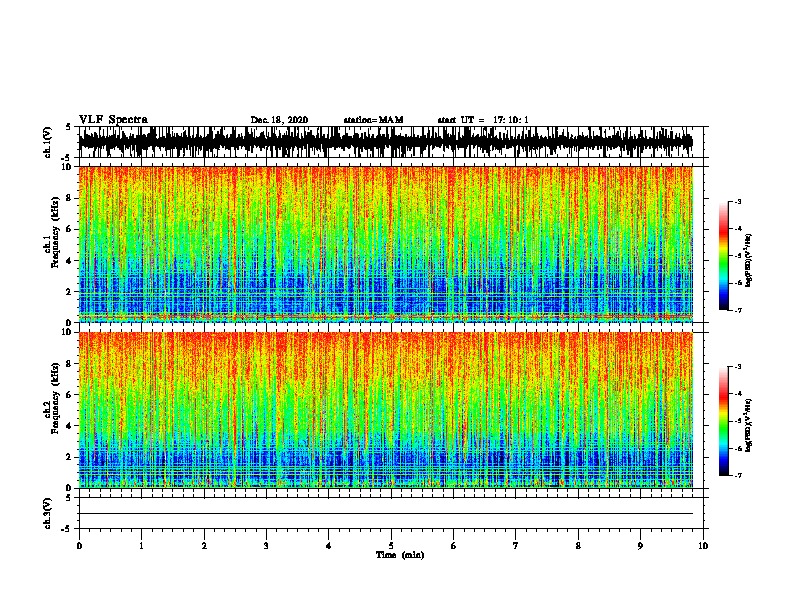Click the "2" kHz tick on ch.1 axis

point(69,292)
